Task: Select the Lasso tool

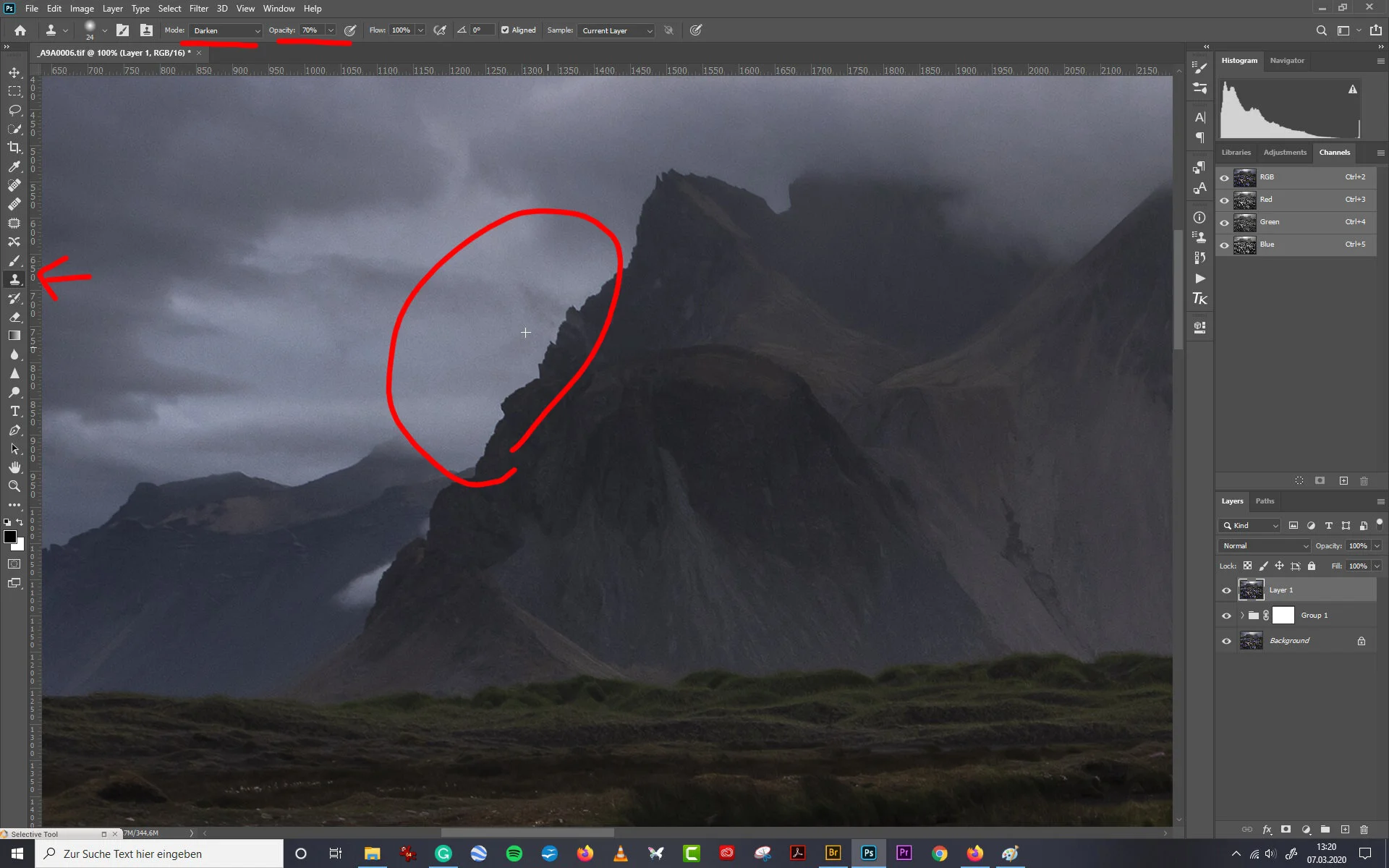Action: pyautogui.click(x=14, y=110)
